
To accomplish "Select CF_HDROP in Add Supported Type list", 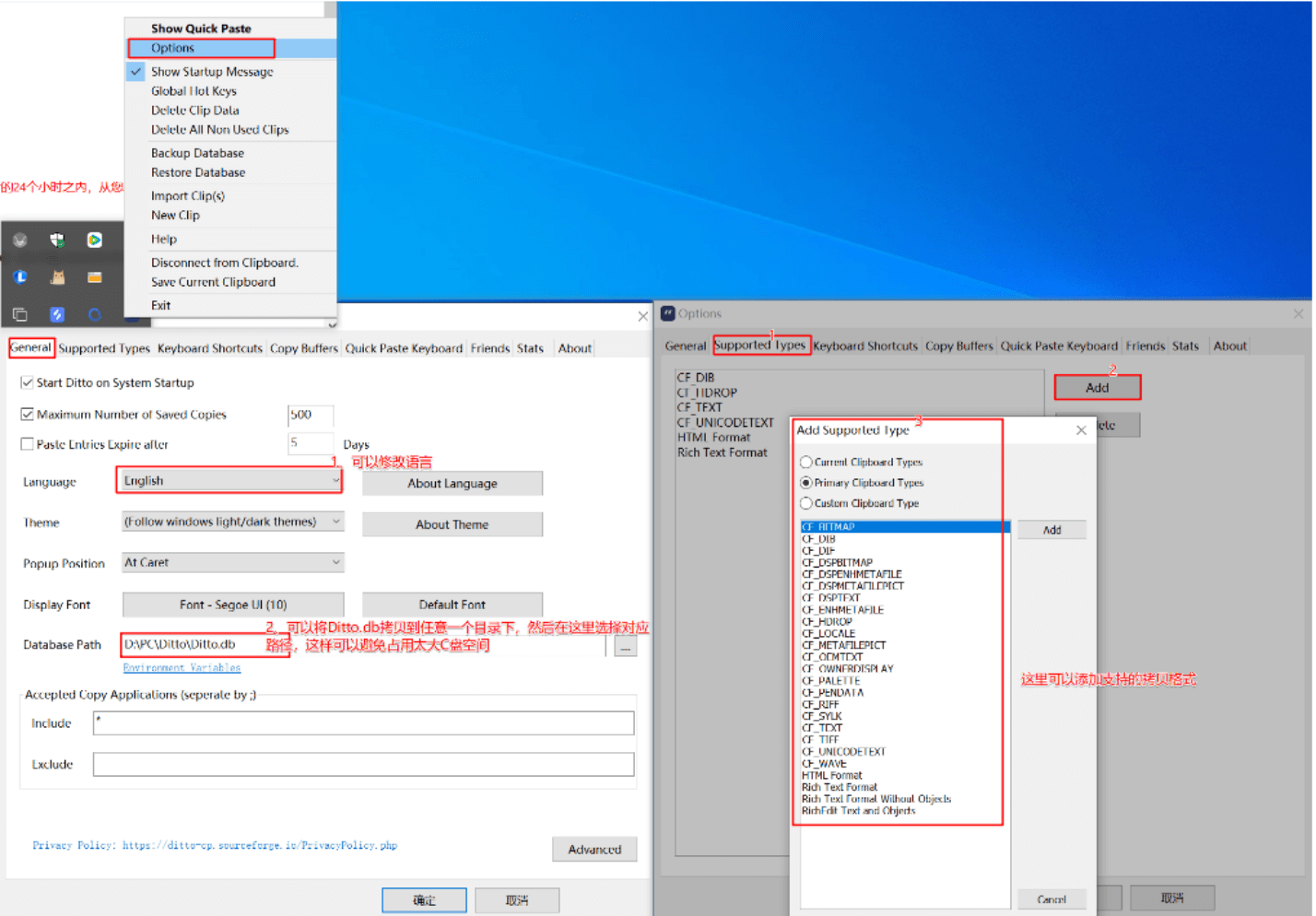I will 827,622.
